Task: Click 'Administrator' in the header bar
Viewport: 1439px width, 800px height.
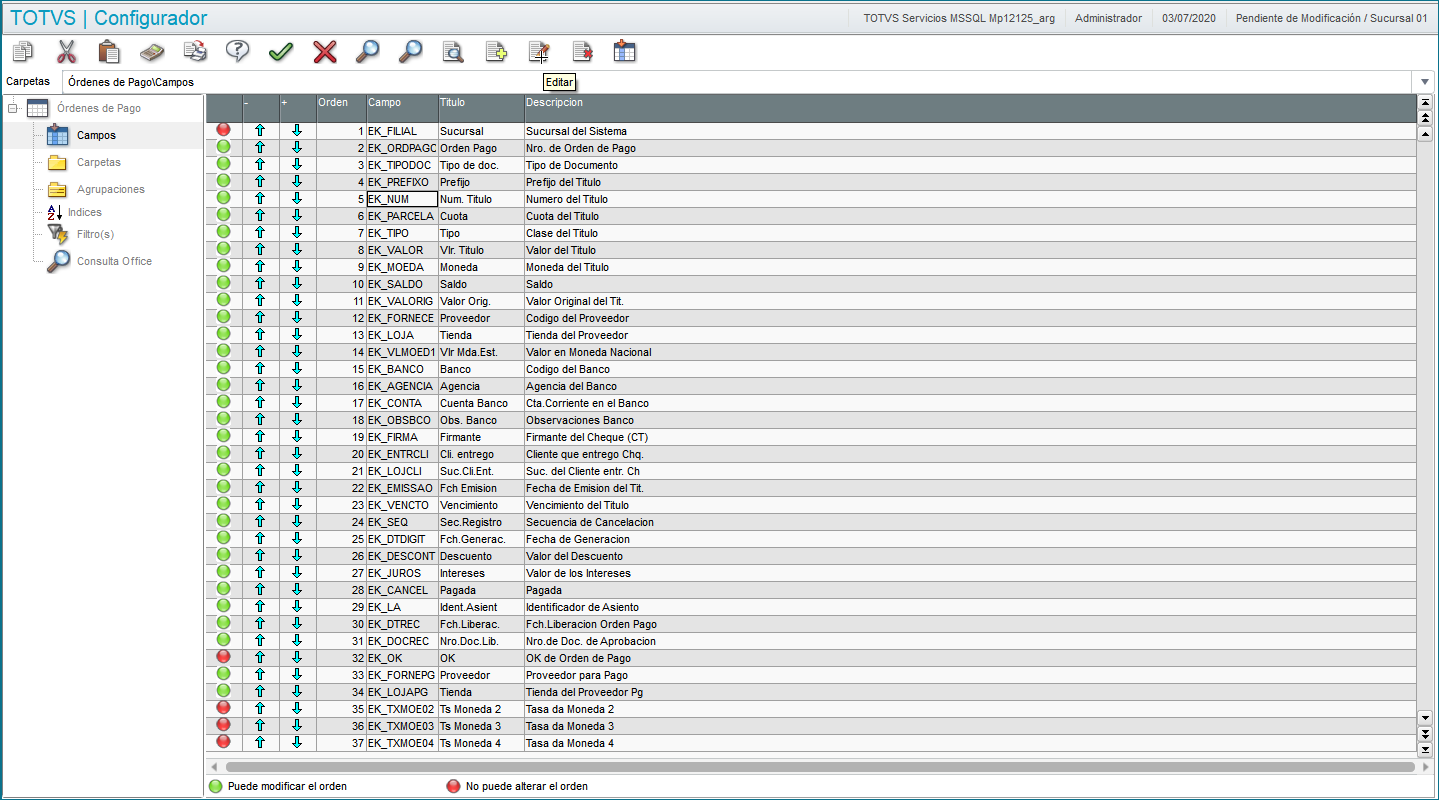Action: click(x=1108, y=18)
